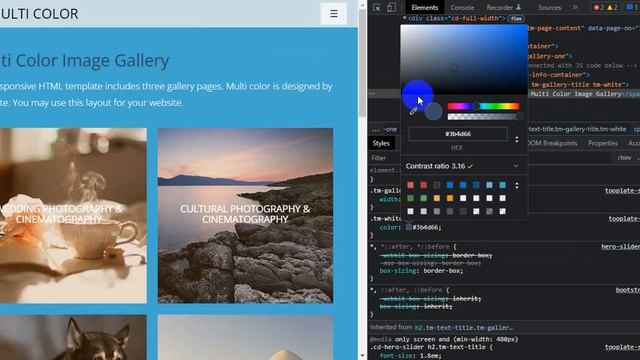Open the blue issues counter

pos(632,7)
